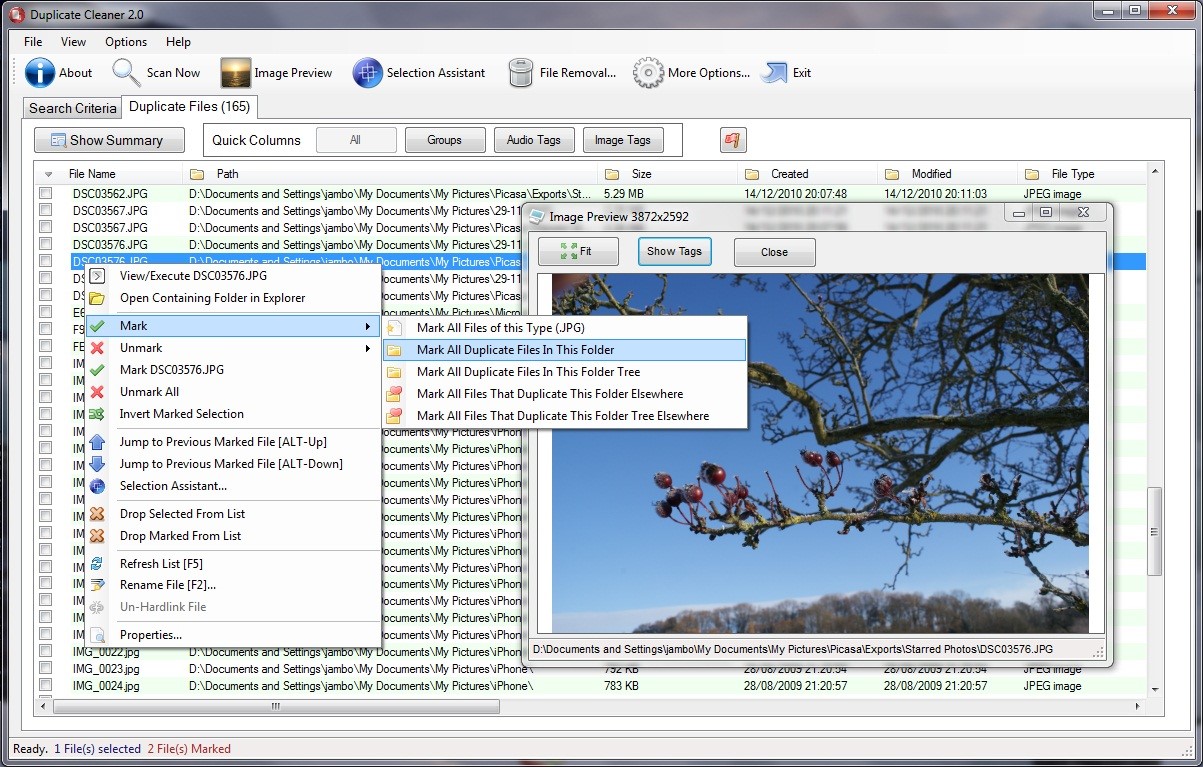Click the File Removal toolbar icon
Viewport: 1203px width, 767px height.
click(x=520, y=72)
